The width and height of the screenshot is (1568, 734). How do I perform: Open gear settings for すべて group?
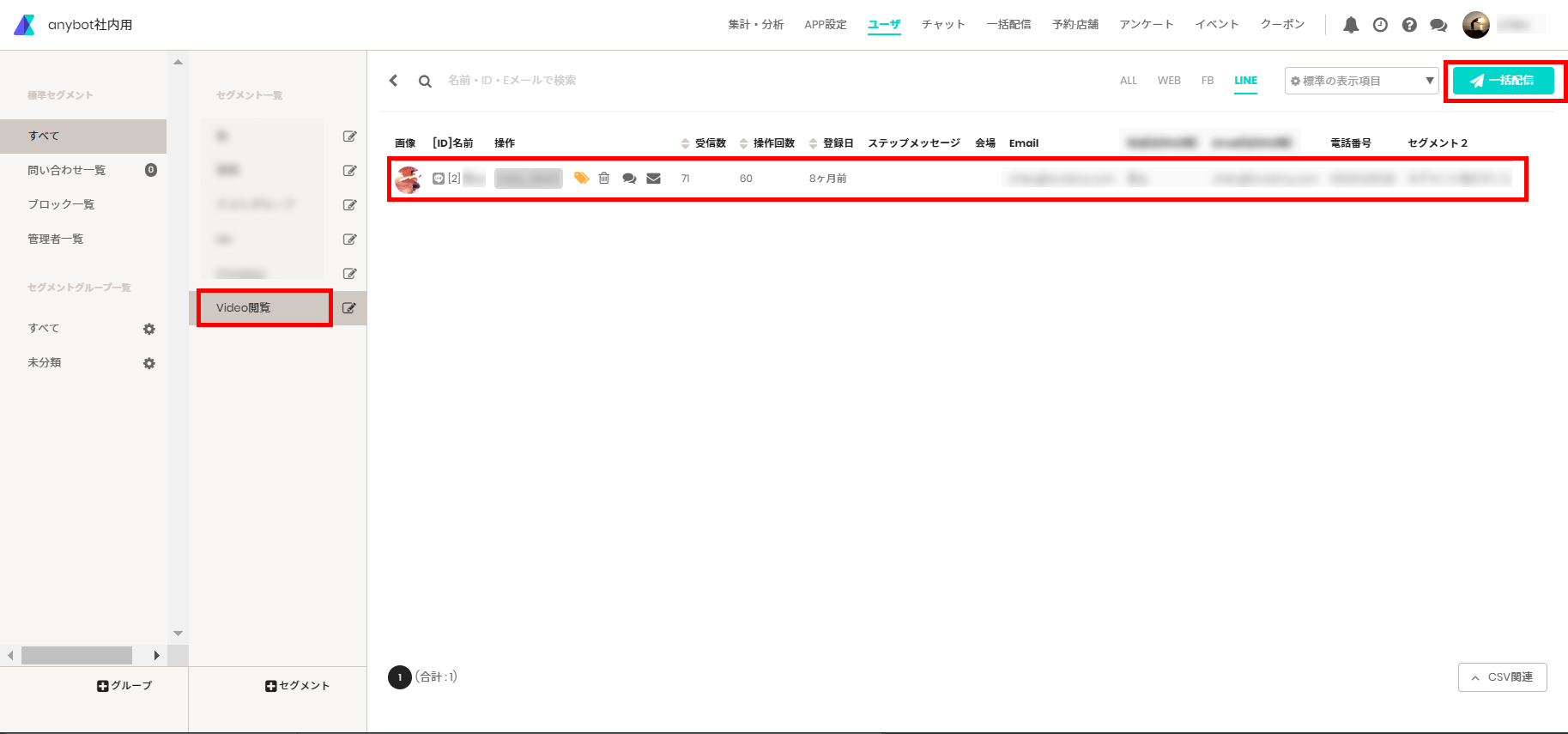[x=149, y=329]
